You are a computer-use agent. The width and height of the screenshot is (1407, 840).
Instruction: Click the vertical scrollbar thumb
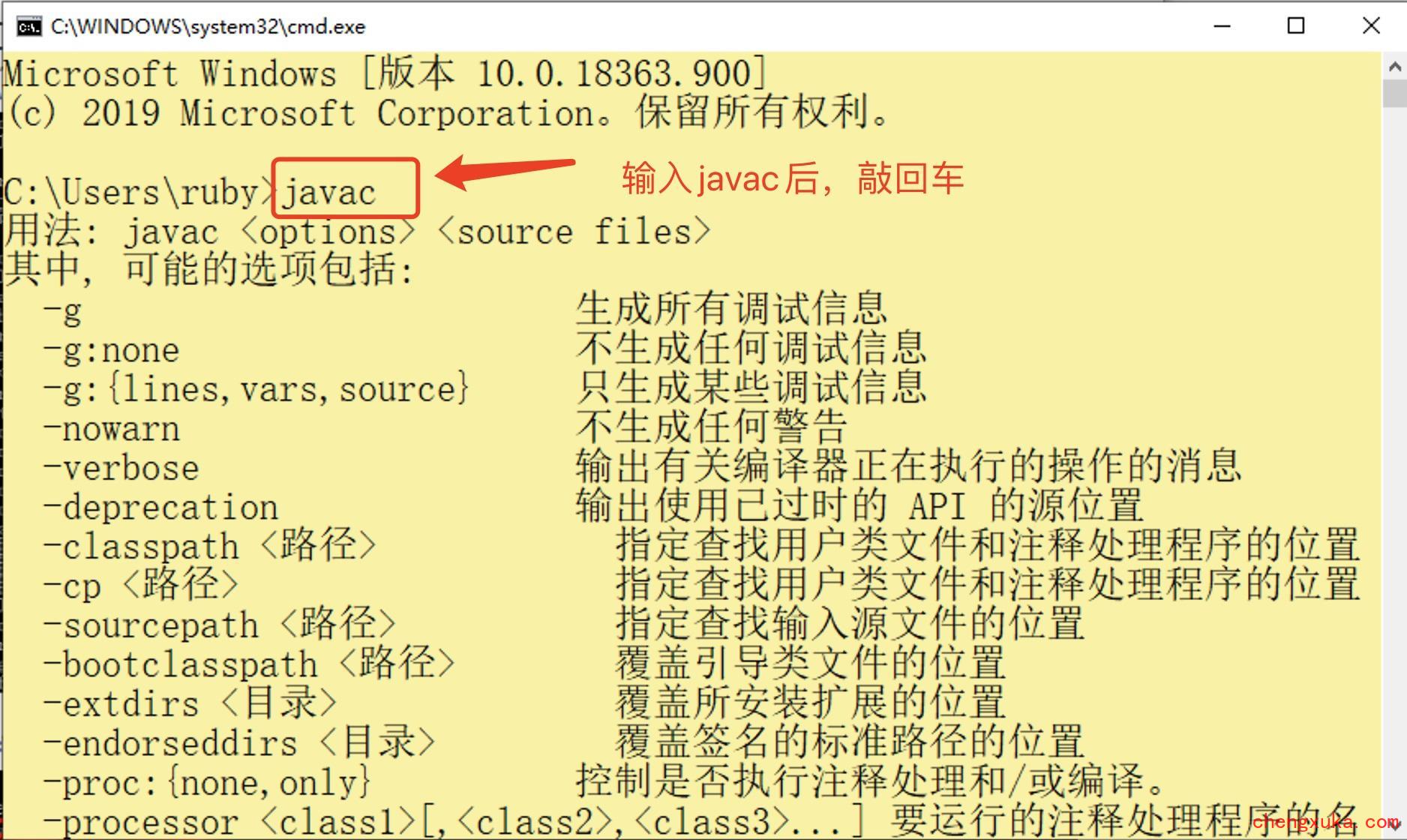point(1394,94)
